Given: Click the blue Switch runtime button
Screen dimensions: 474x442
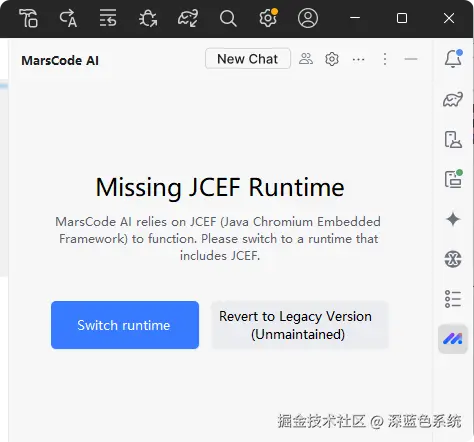Looking at the screenshot, I should (125, 325).
